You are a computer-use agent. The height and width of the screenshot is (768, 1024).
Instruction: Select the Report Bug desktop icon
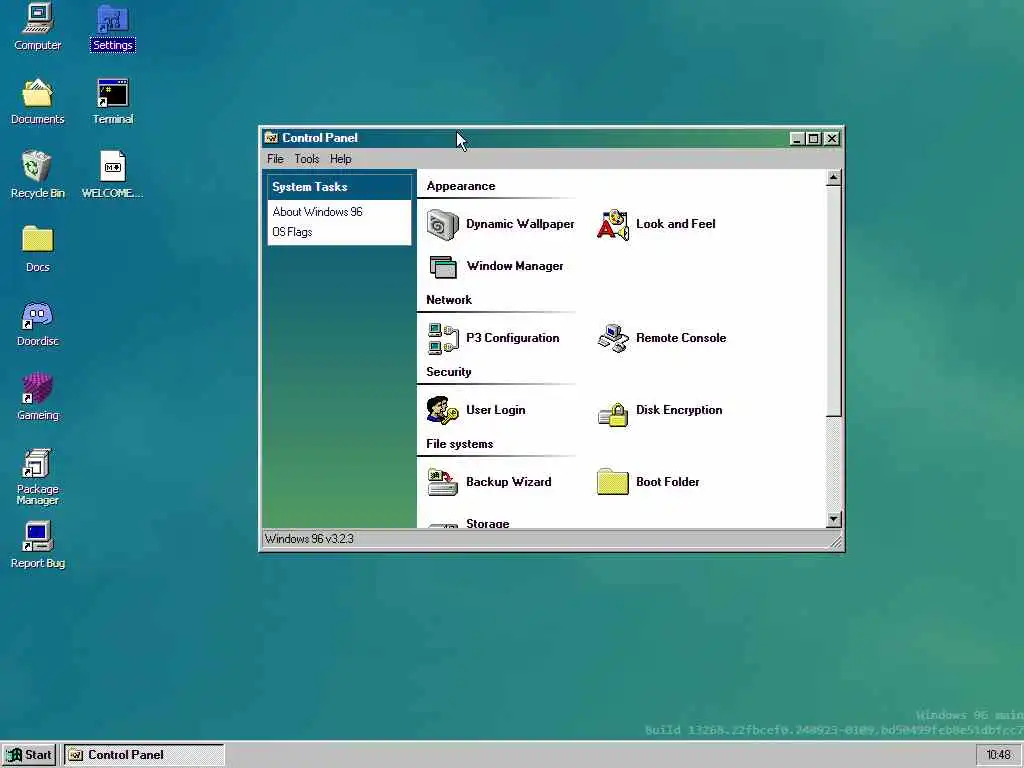tap(37, 545)
